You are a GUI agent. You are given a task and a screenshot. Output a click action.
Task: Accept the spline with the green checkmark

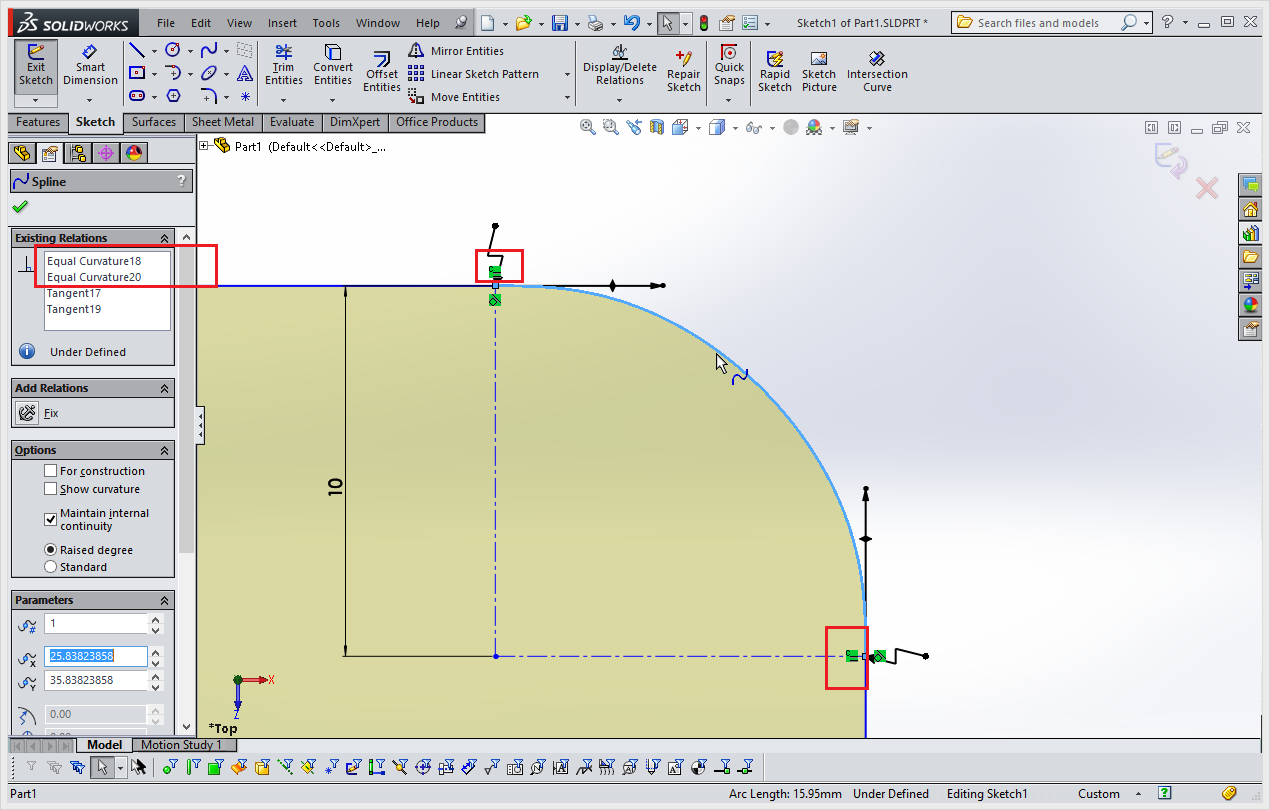click(x=20, y=206)
